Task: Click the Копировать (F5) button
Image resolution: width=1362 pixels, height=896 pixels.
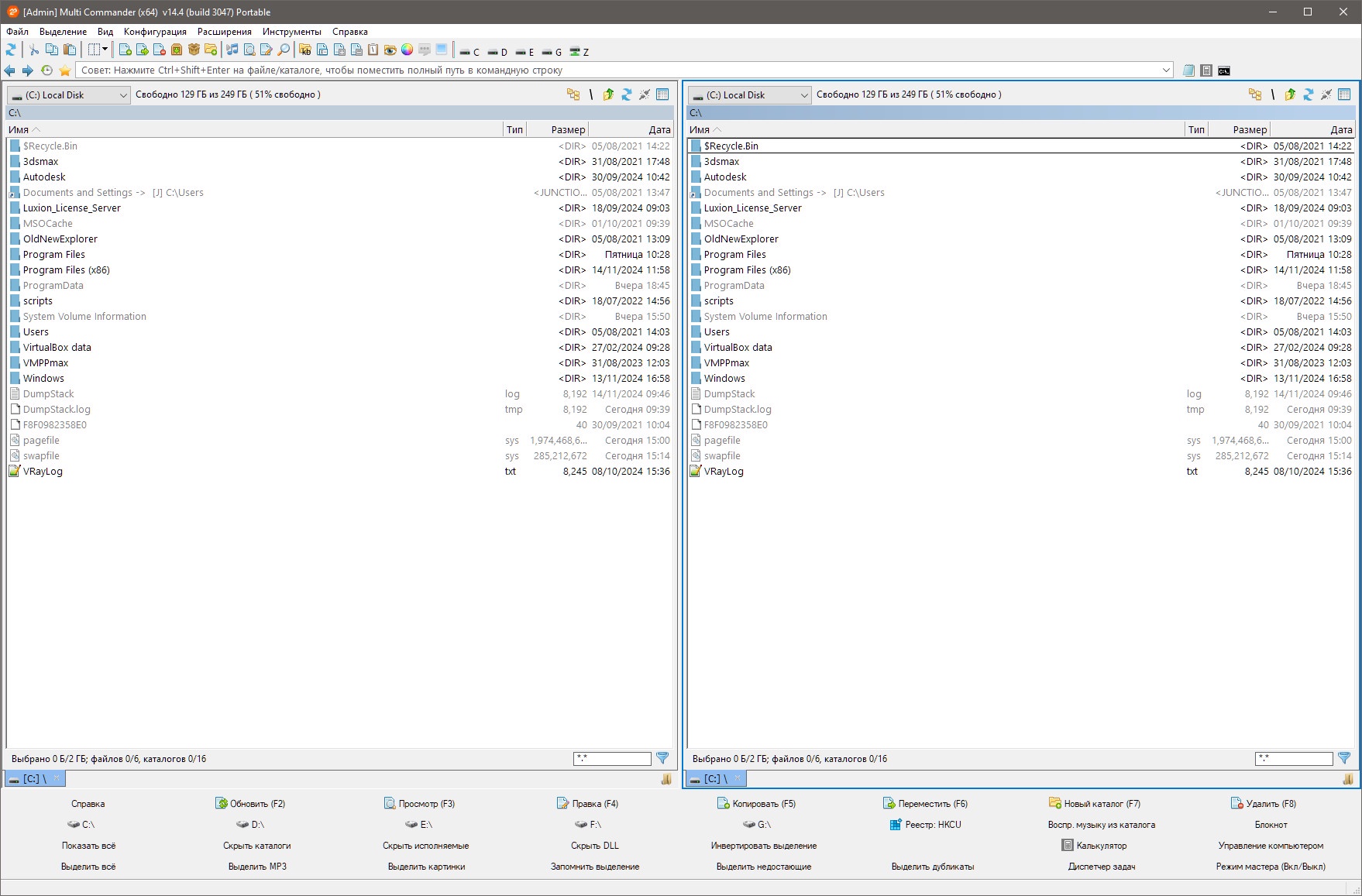Action: (757, 804)
